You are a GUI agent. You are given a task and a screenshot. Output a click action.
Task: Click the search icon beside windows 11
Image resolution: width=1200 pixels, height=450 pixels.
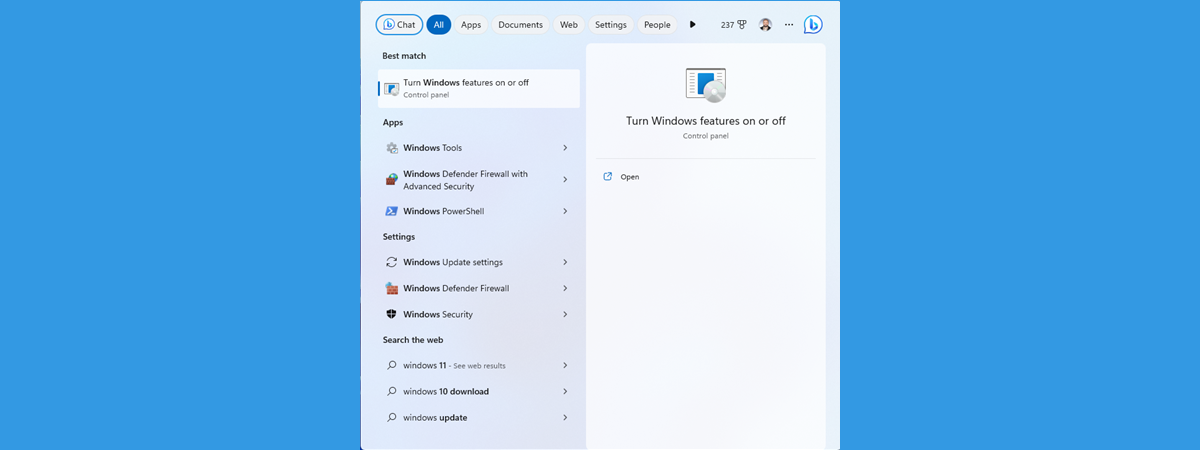click(392, 366)
